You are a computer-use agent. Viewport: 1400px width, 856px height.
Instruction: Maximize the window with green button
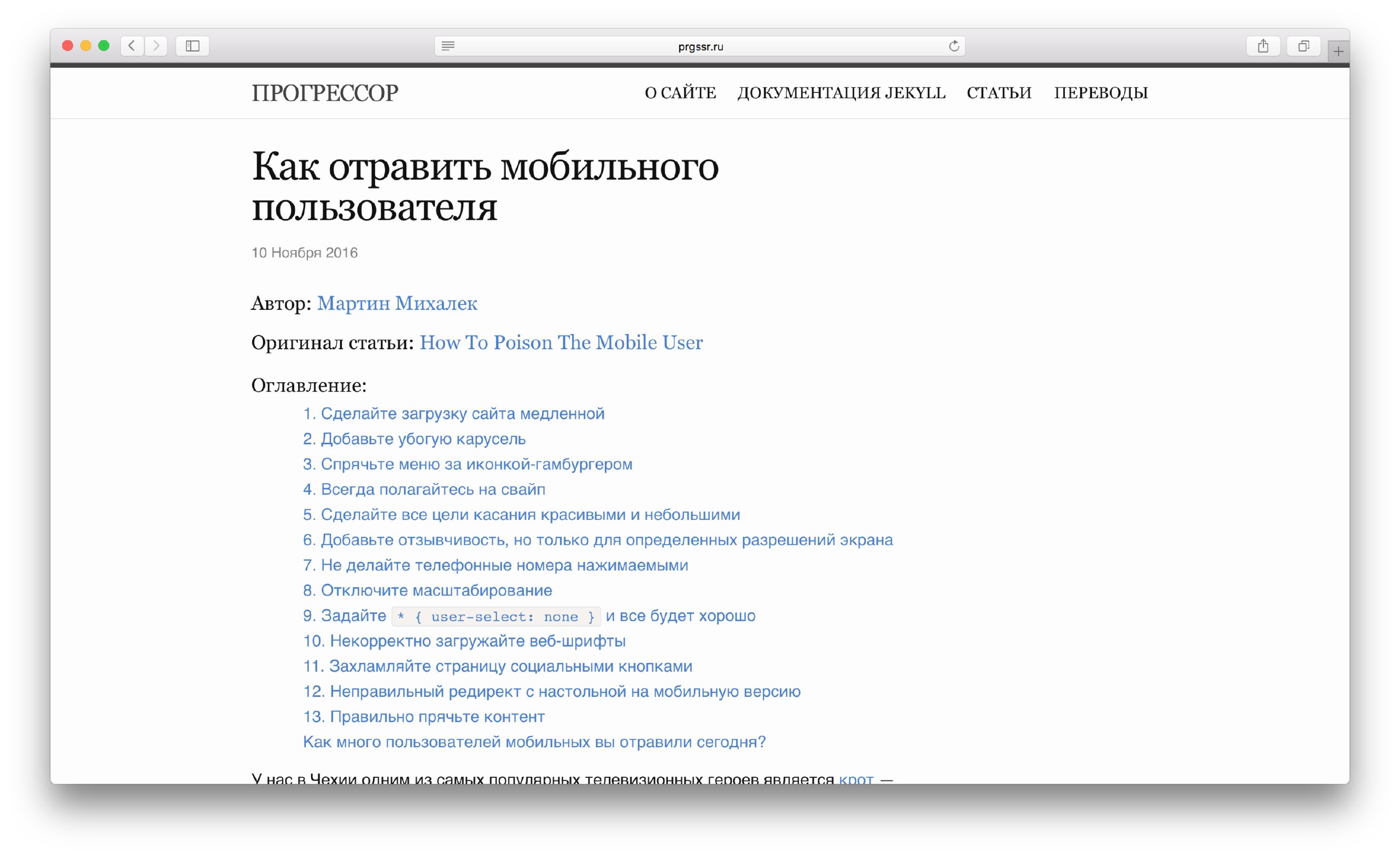[104, 45]
